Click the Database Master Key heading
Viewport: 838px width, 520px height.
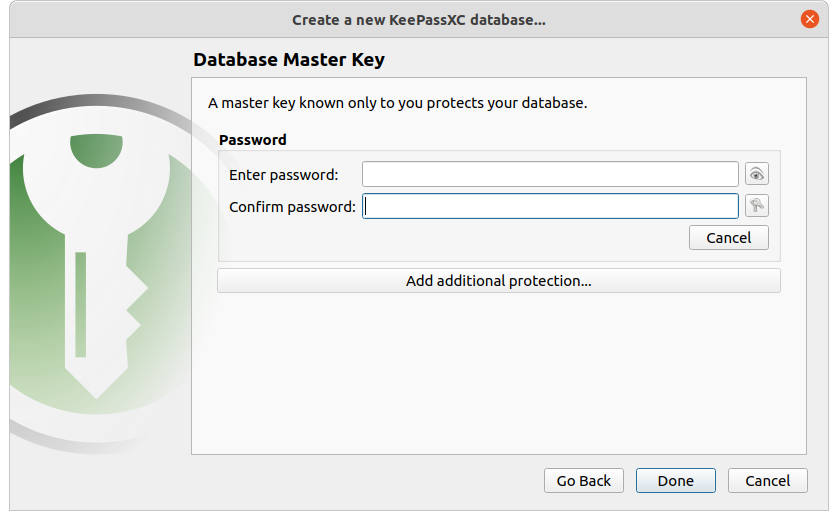(288, 60)
